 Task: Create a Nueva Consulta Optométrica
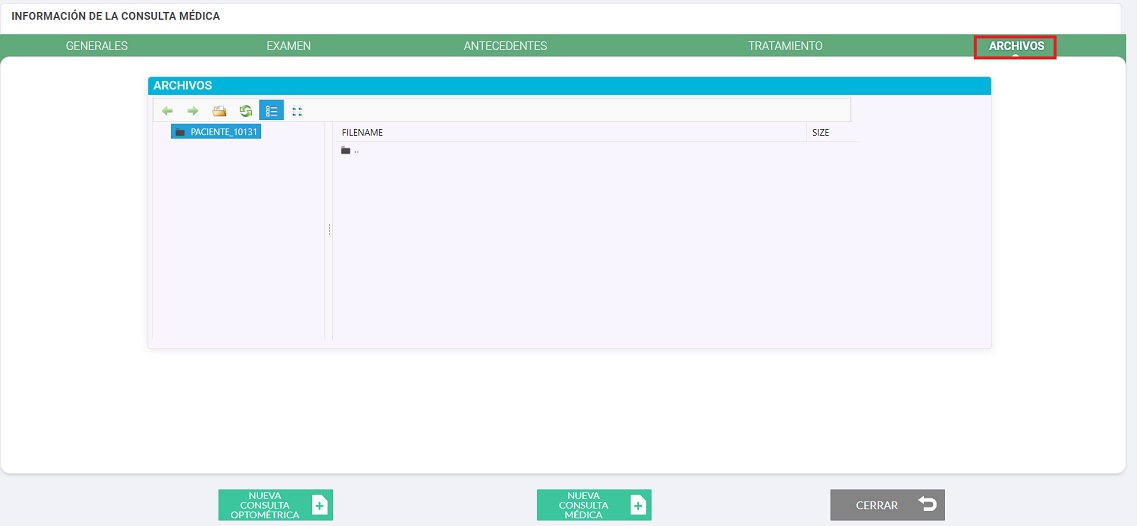276,505
